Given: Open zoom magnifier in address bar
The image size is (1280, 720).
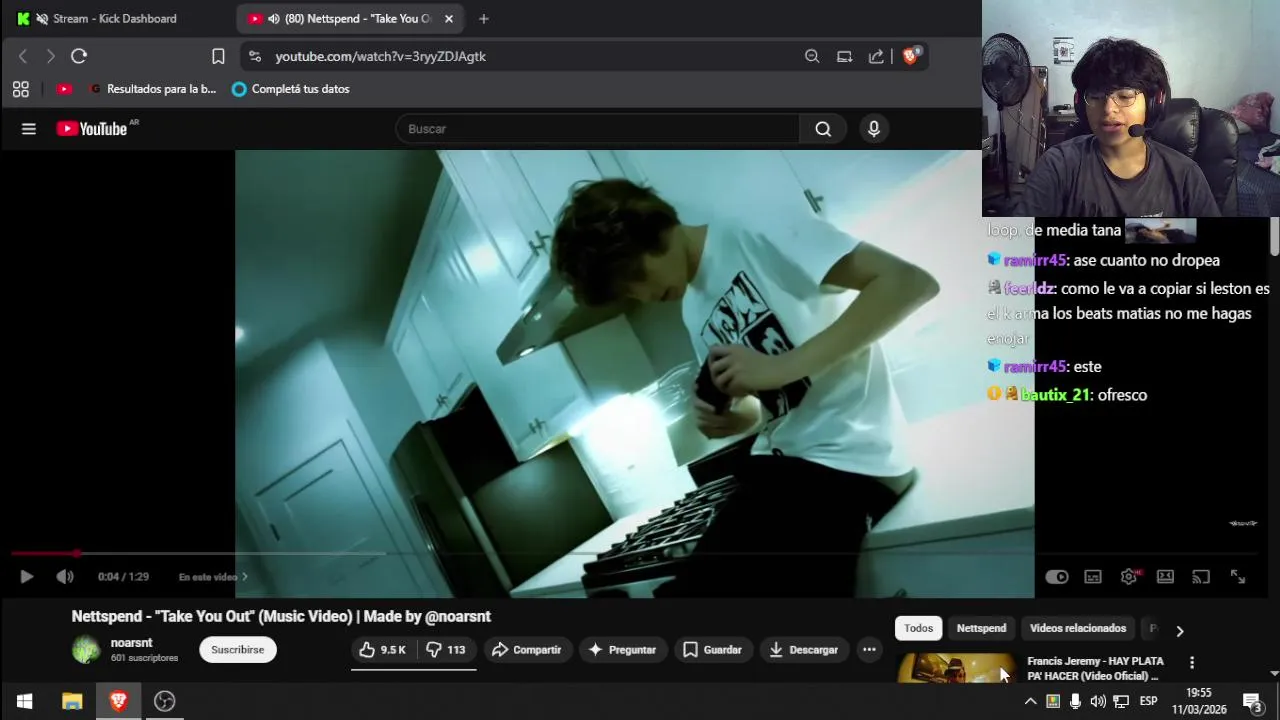Looking at the screenshot, I should click(812, 56).
